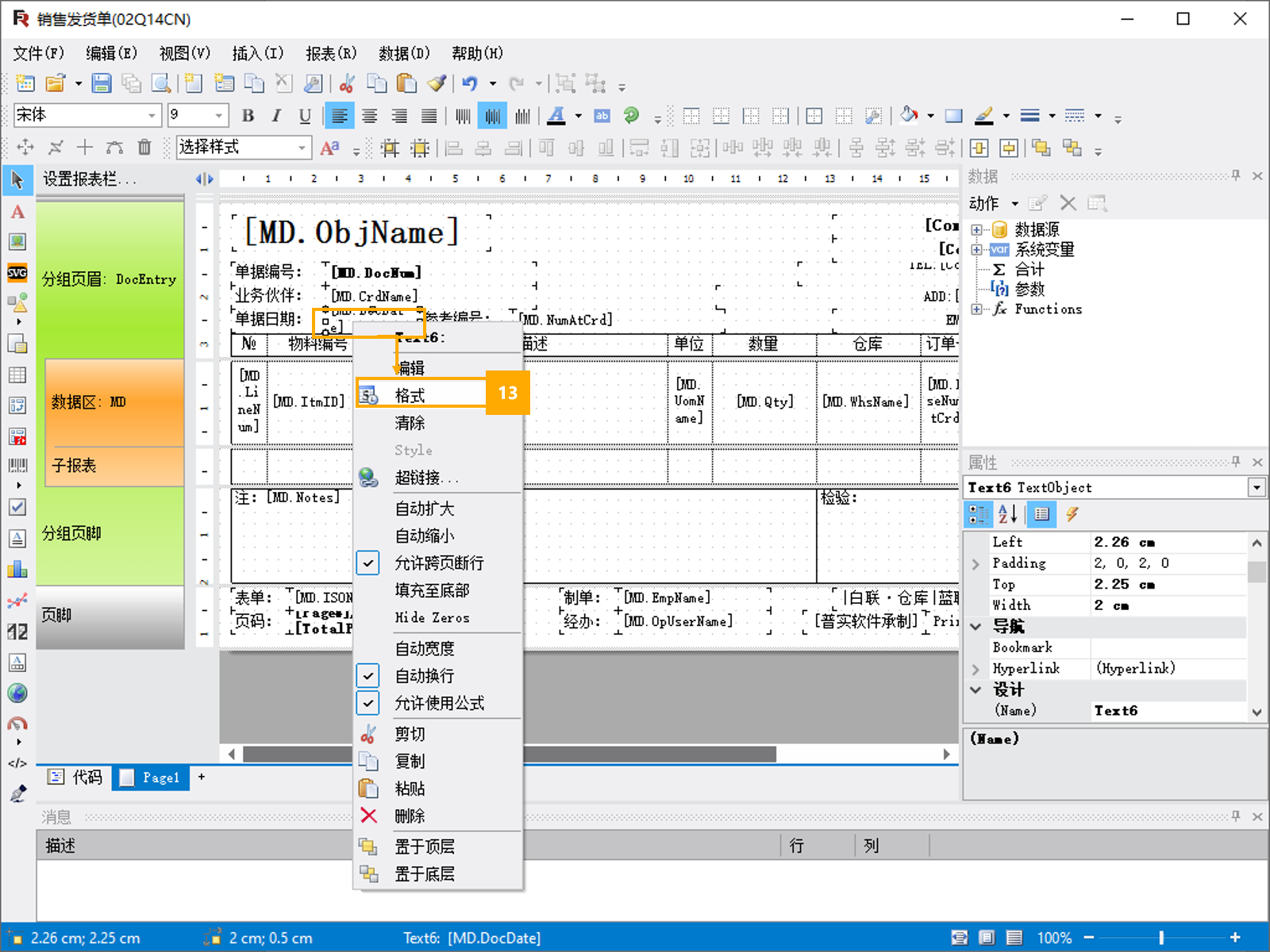Image resolution: width=1270 pixels, height=952 pixels.
Task: Select the SVG object tool
Action: click(x=17, y=272)
